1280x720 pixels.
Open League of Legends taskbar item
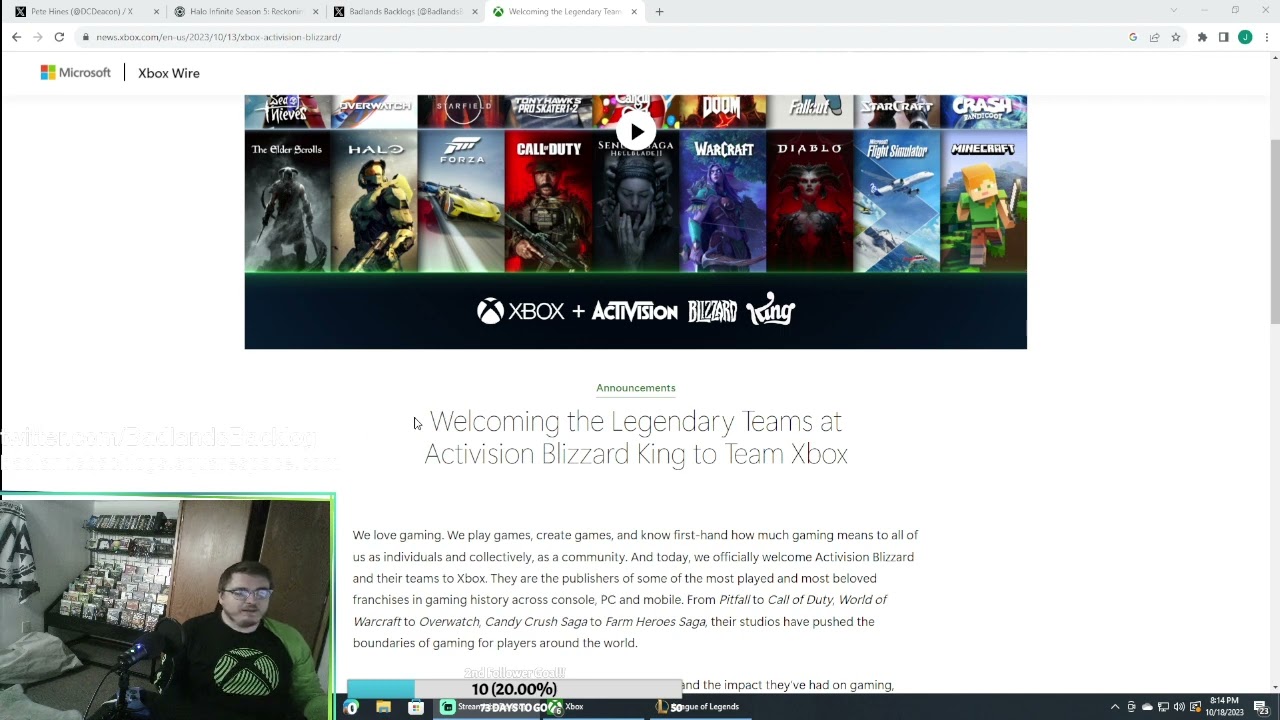pos(698,707)
